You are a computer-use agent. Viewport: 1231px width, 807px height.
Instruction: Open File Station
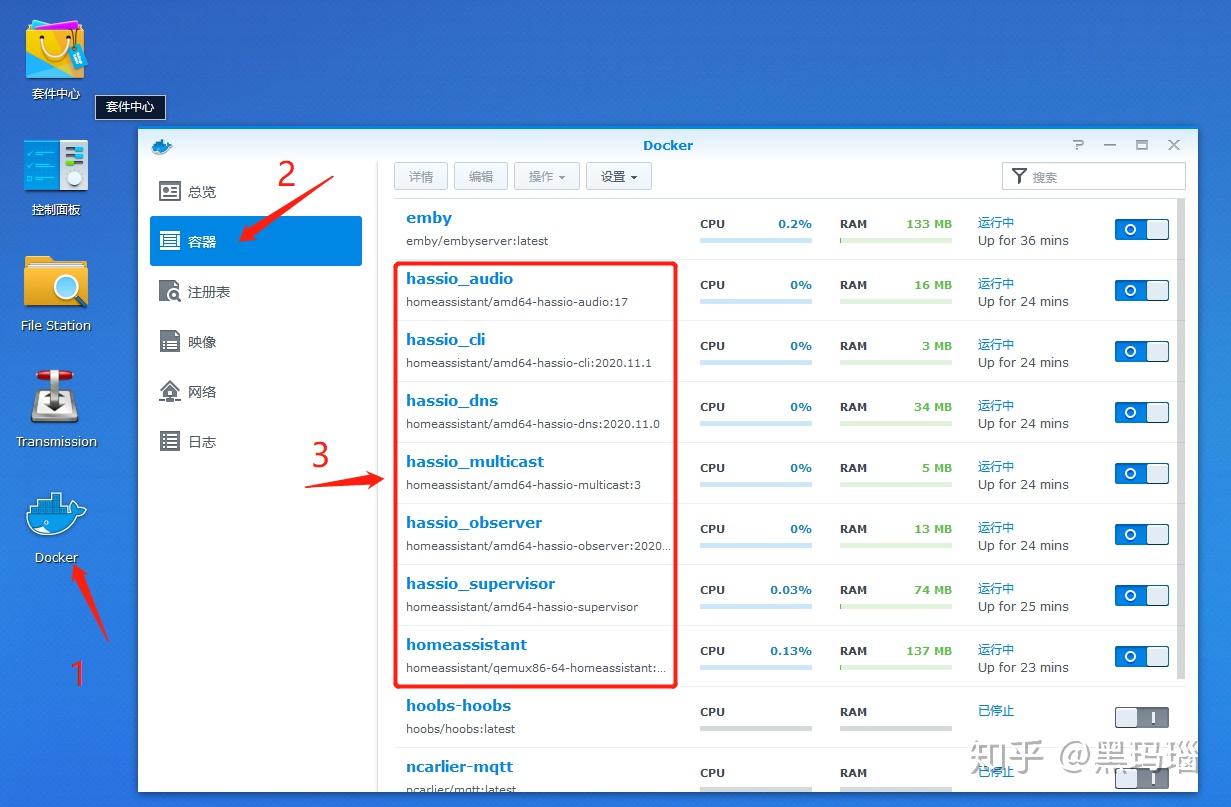[55, 282]
